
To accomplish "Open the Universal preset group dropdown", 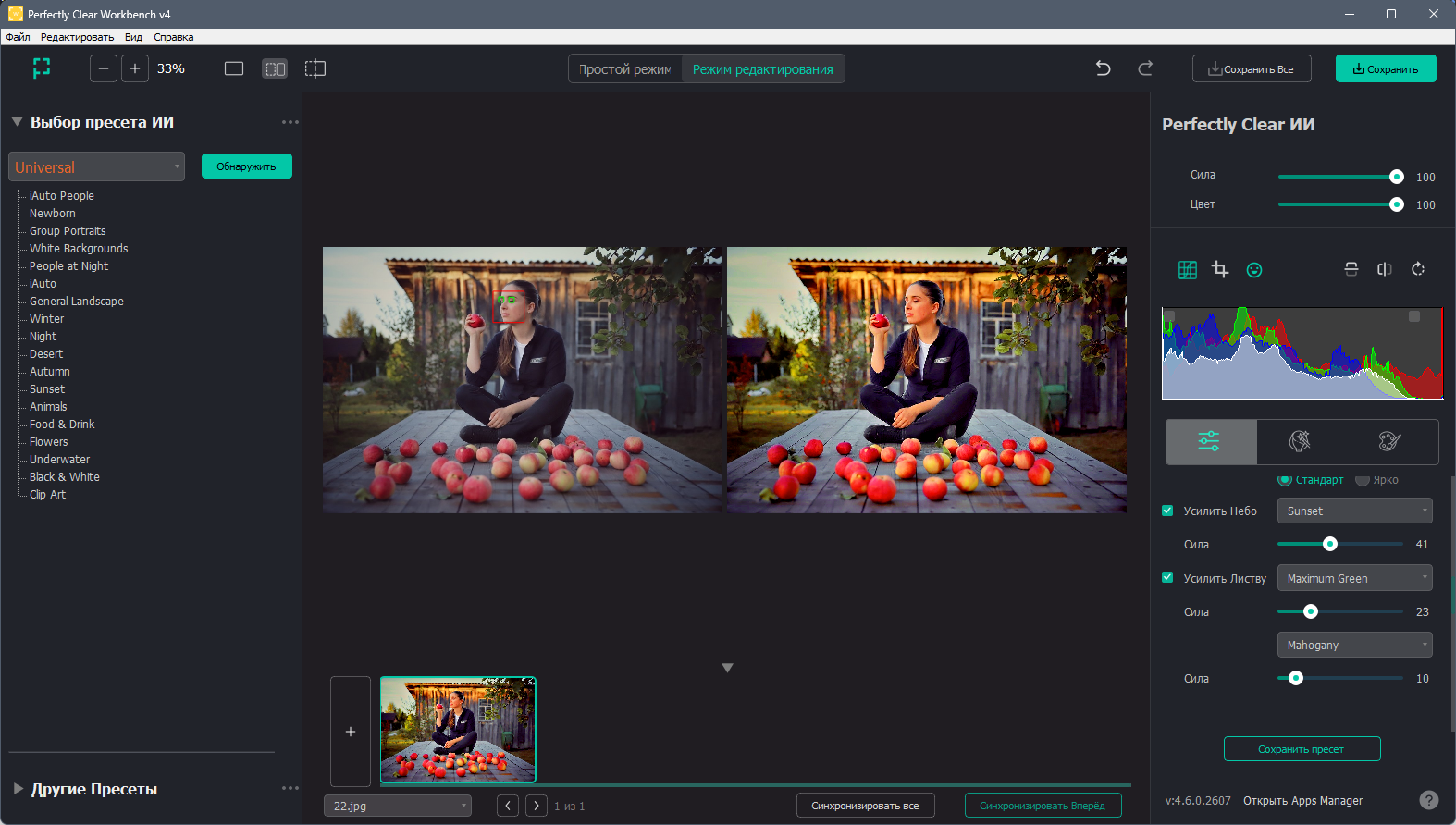I will [x=97, y=166].
